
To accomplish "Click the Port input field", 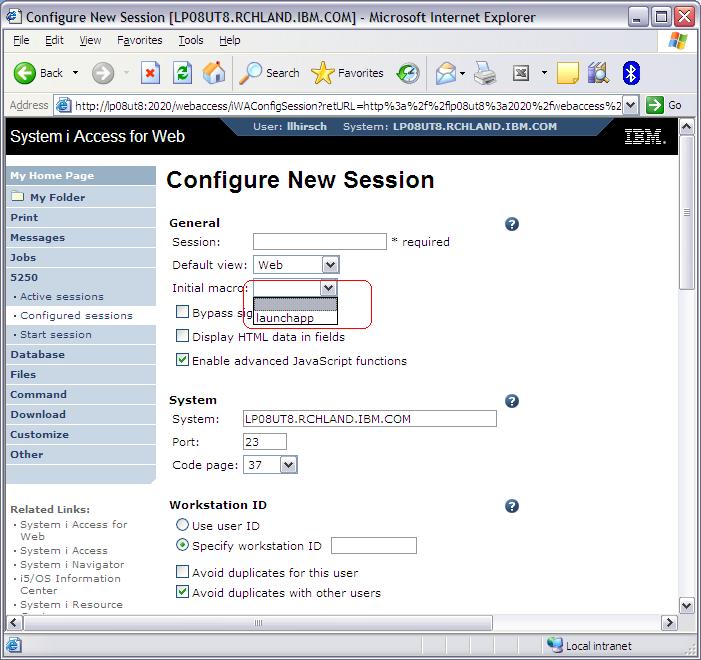I will point(265,442).
